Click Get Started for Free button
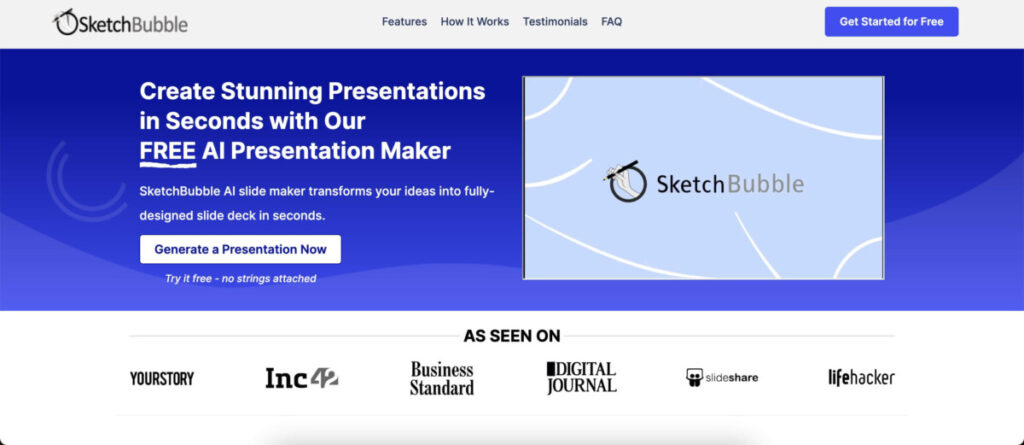The image size is (1024, 445). [891, 22]
